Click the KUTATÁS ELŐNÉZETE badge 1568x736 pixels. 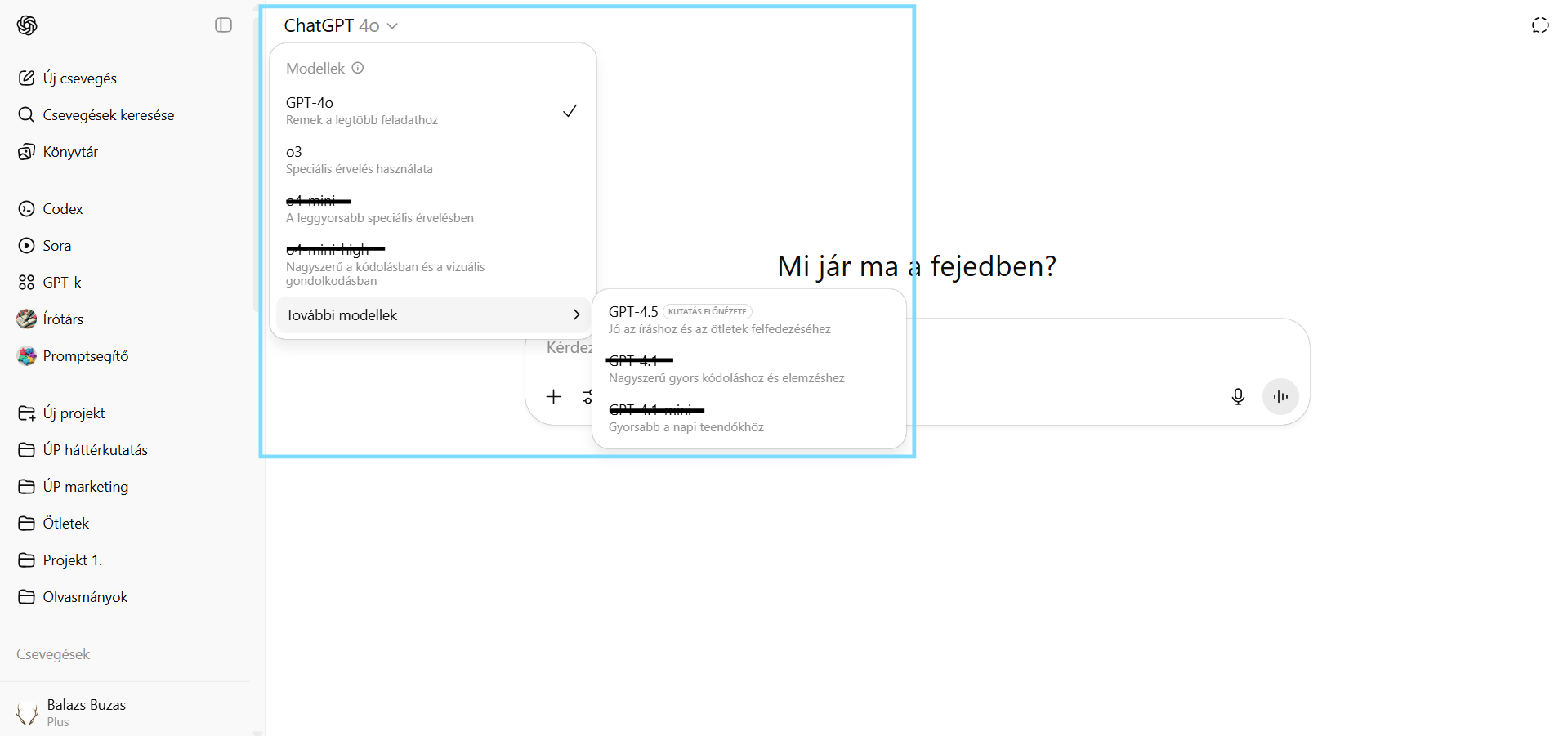tap(707, 311)
